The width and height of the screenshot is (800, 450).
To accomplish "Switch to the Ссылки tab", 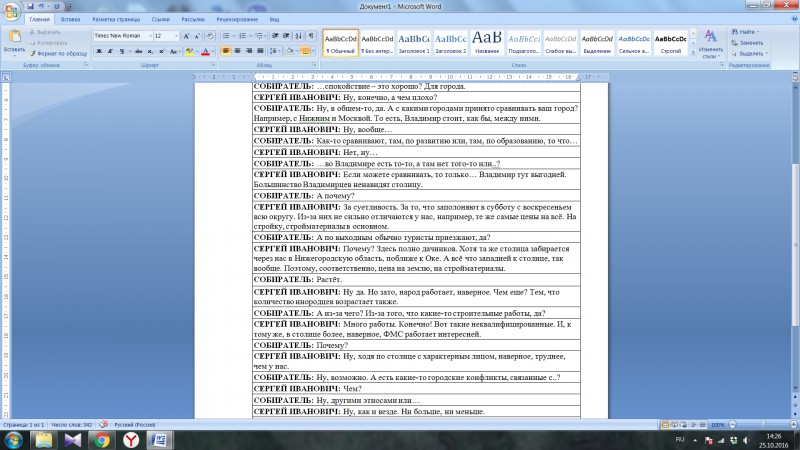I will pyautogui.click(x=160, y=19).
